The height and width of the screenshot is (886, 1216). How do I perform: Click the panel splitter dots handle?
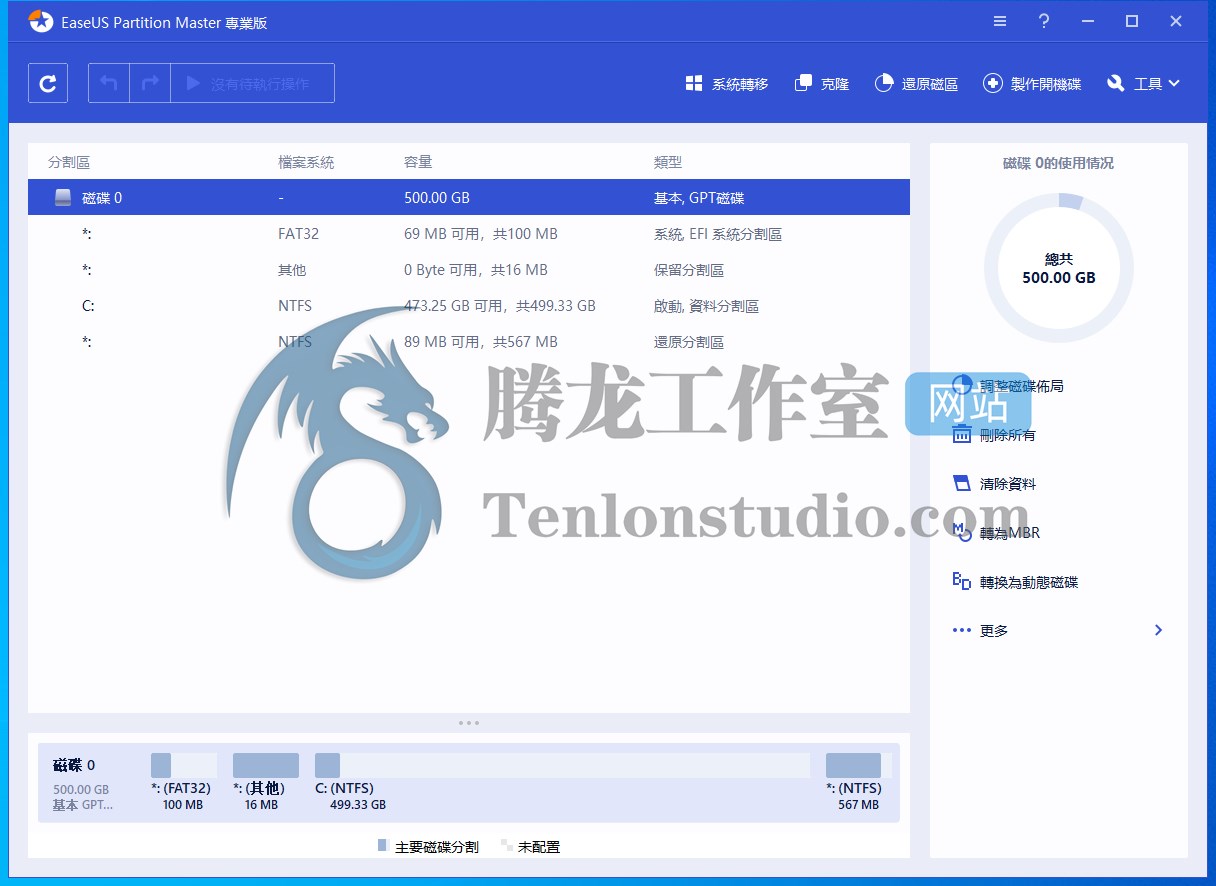pyautogui.click(x=469, y=722)
